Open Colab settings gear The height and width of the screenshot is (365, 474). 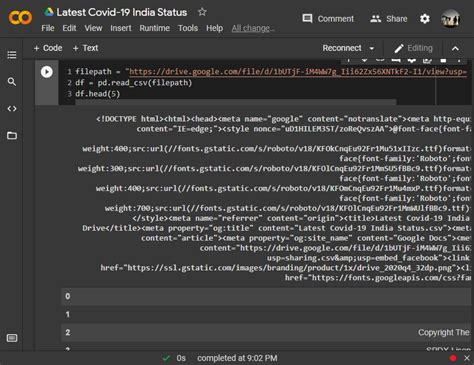point(425,19)
